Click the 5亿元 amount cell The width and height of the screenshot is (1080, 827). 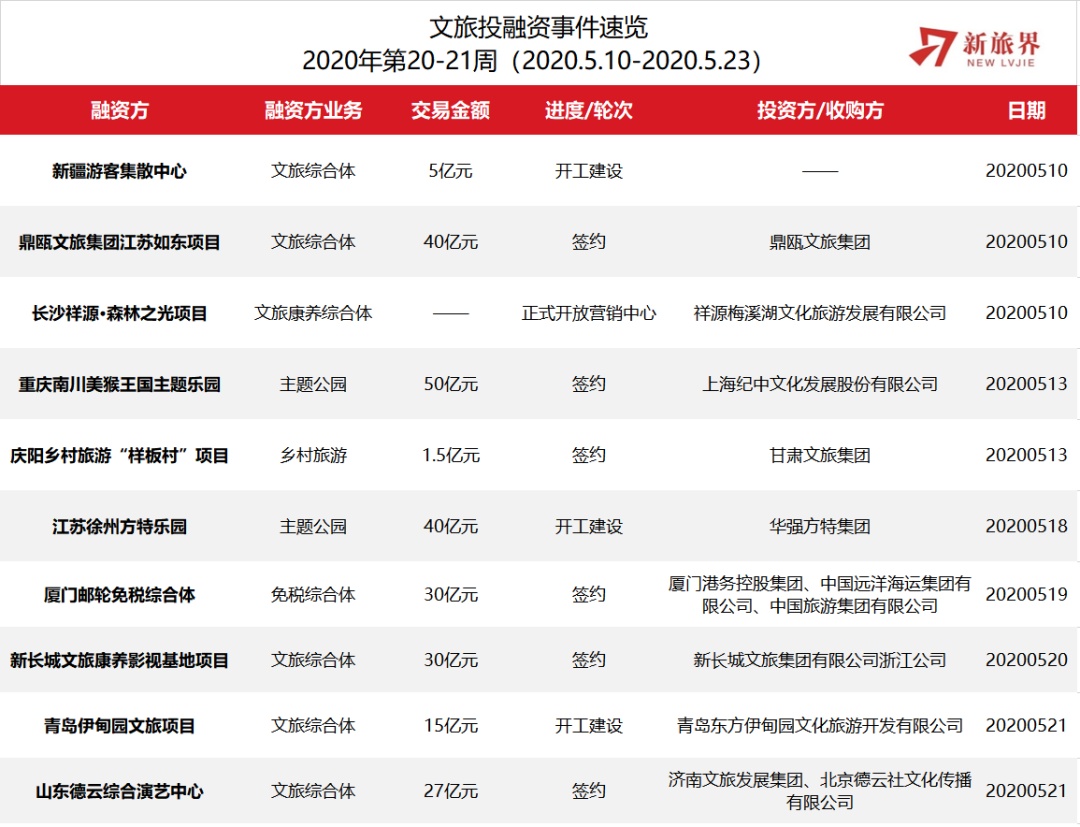click(450, 171)
